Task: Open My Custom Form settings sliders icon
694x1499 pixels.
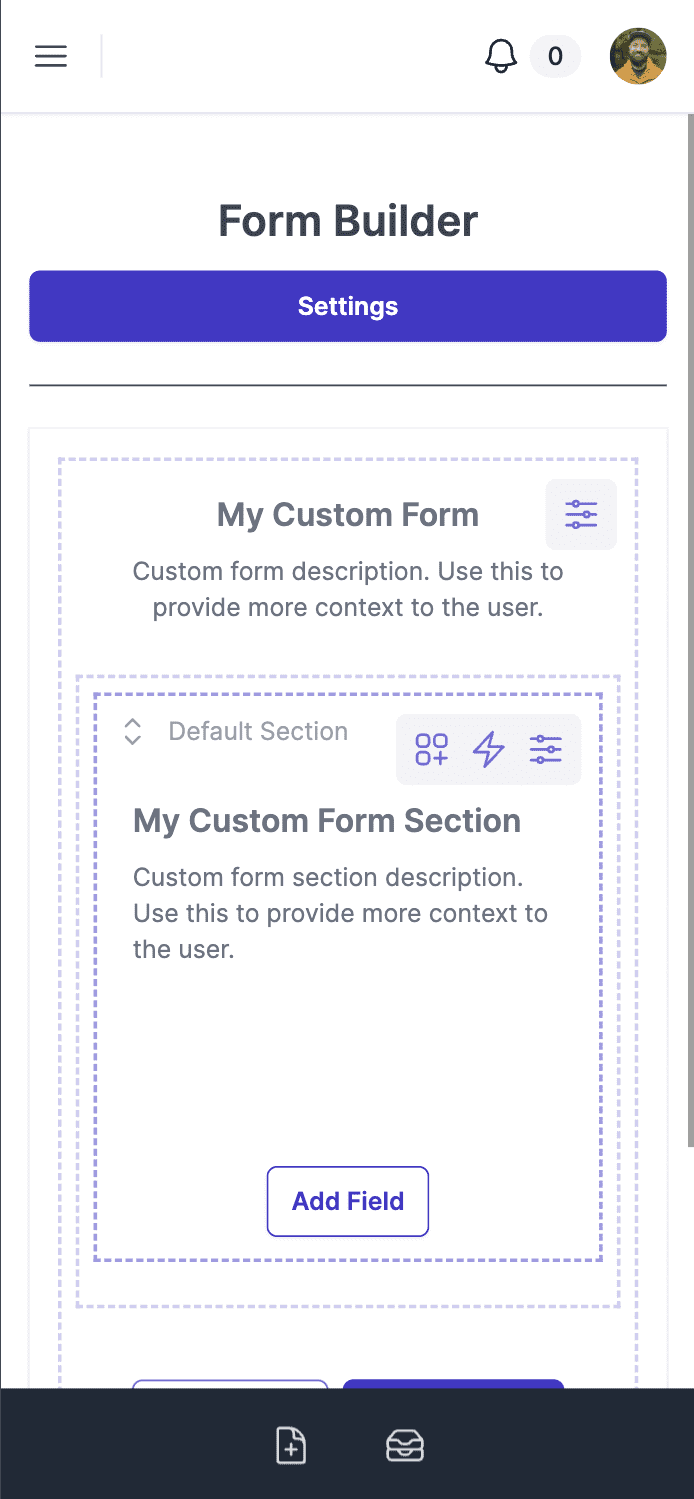Action: (581, 515)
